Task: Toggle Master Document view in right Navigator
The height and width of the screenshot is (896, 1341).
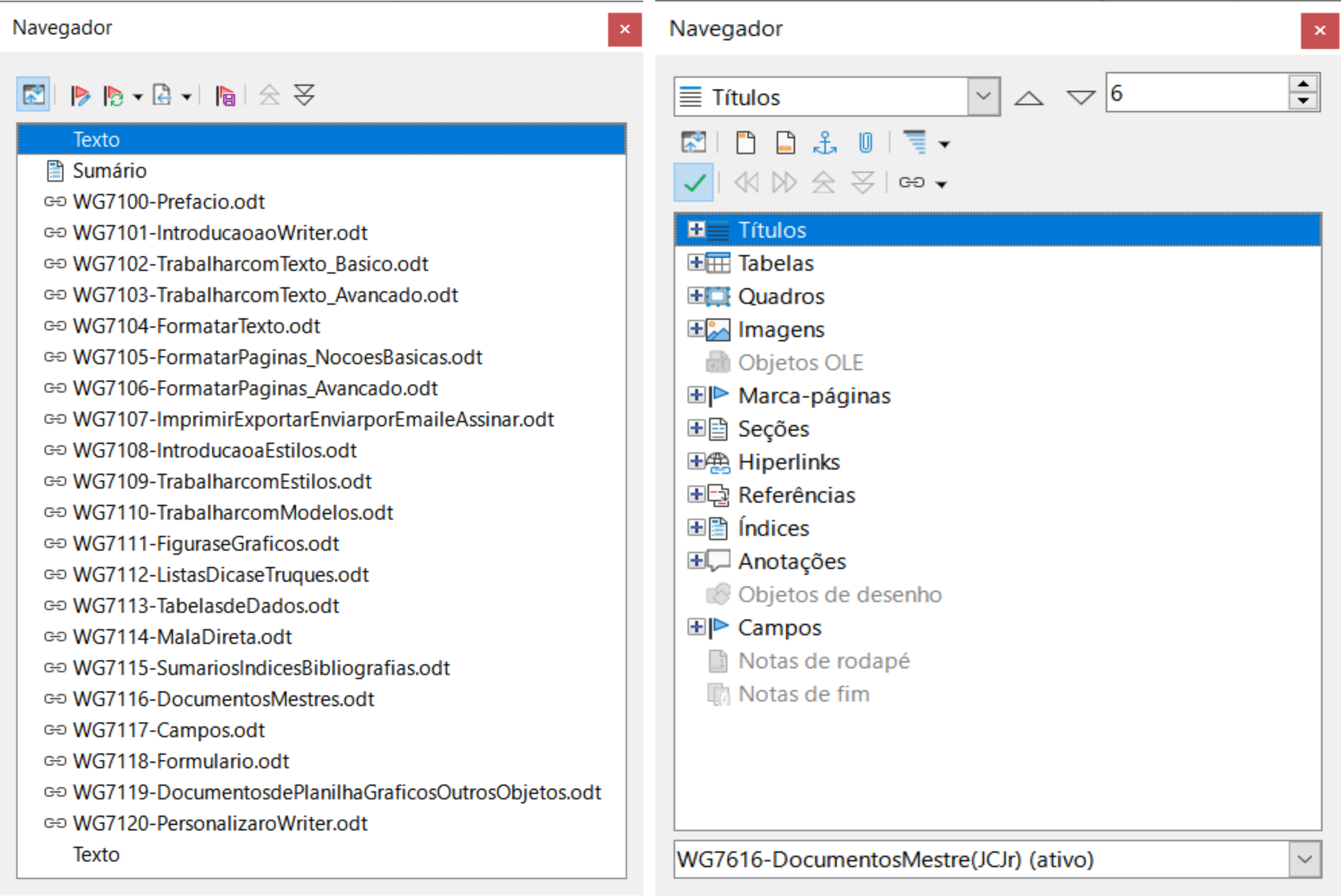Action: 693,142
